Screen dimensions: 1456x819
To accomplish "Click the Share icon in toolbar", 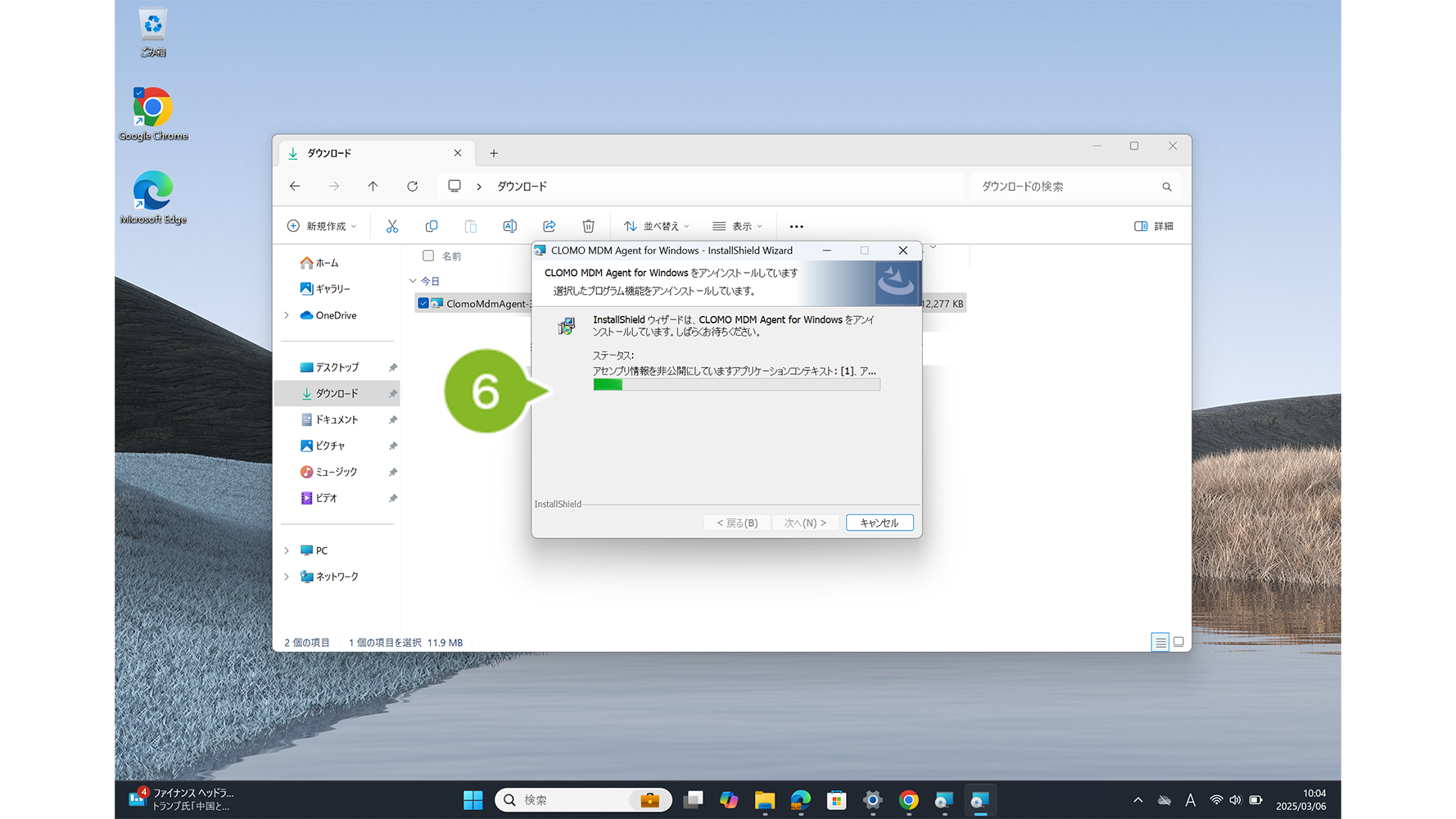I will 549,226.
